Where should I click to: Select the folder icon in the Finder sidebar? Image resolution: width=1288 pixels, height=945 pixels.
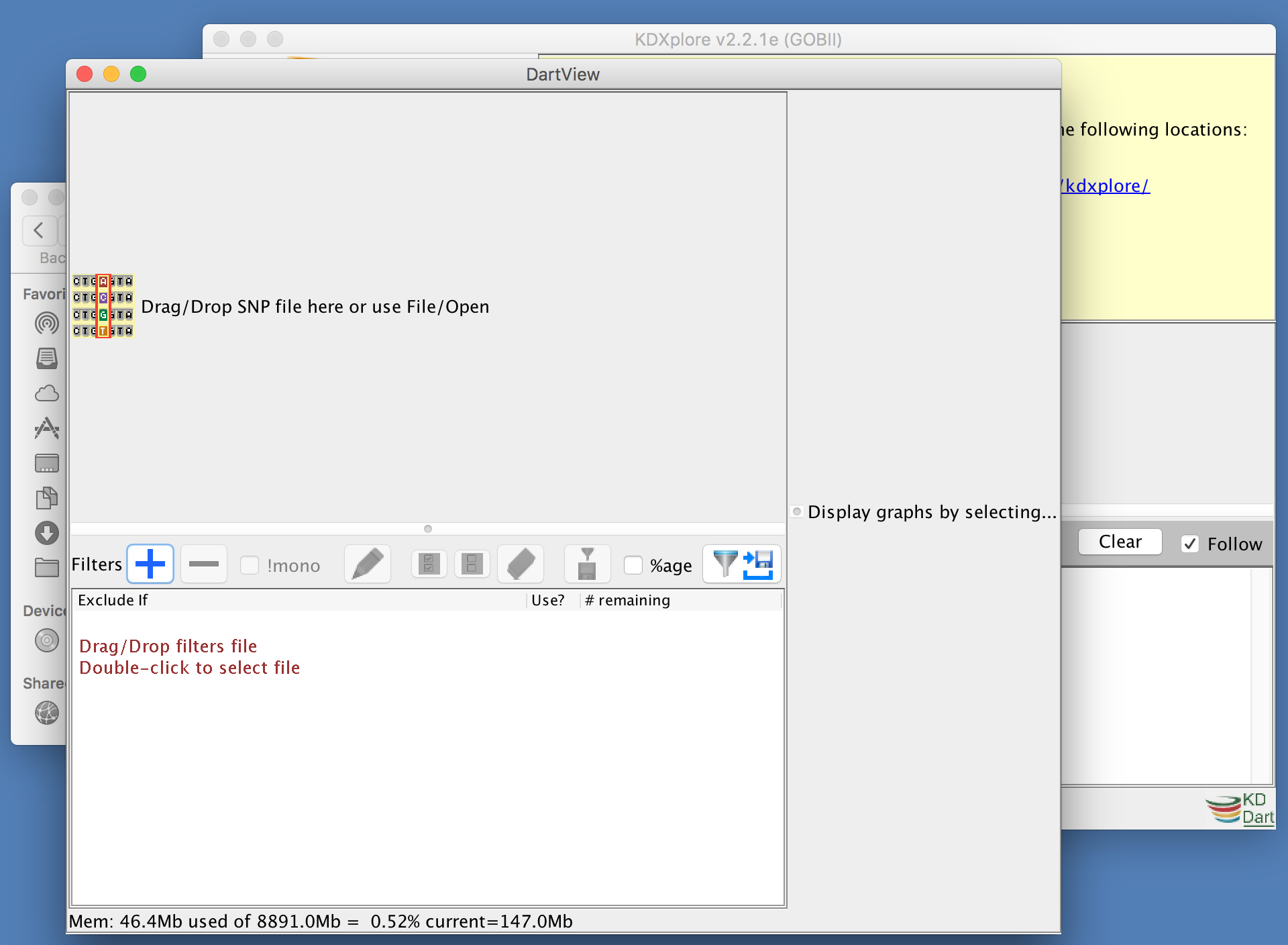[47, 568]
